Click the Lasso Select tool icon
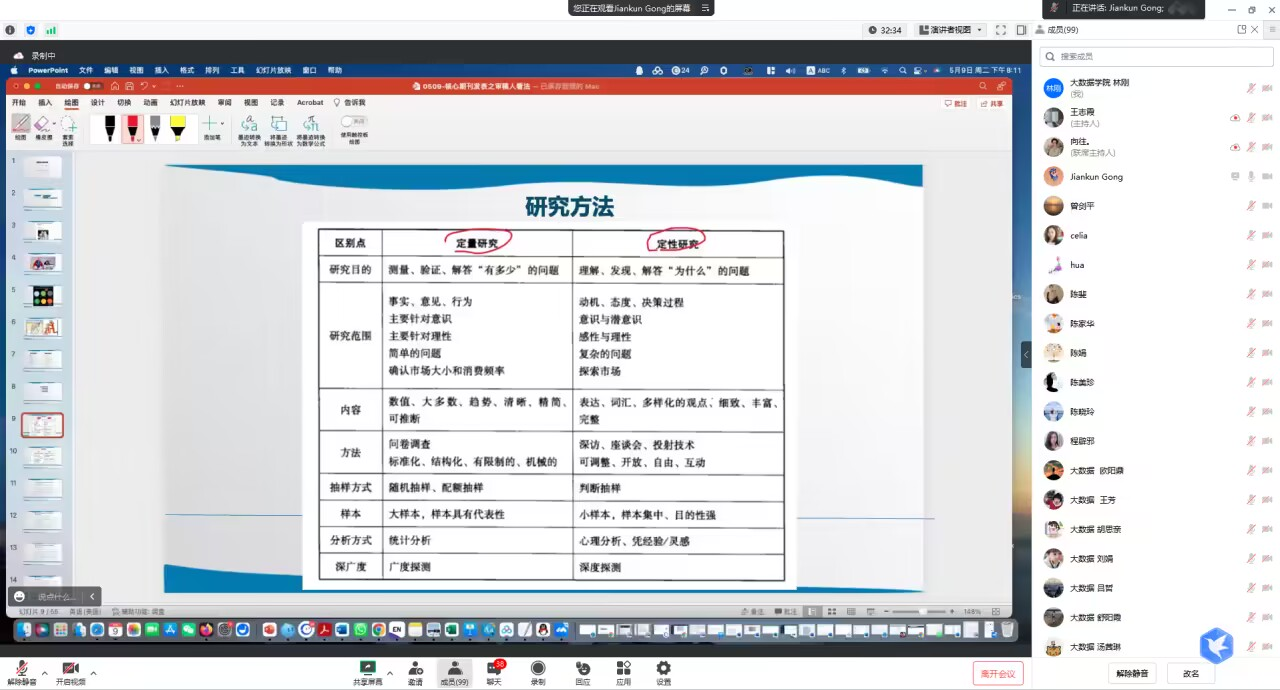This screenshot has height=690, width=1280. tap(68, 124)
